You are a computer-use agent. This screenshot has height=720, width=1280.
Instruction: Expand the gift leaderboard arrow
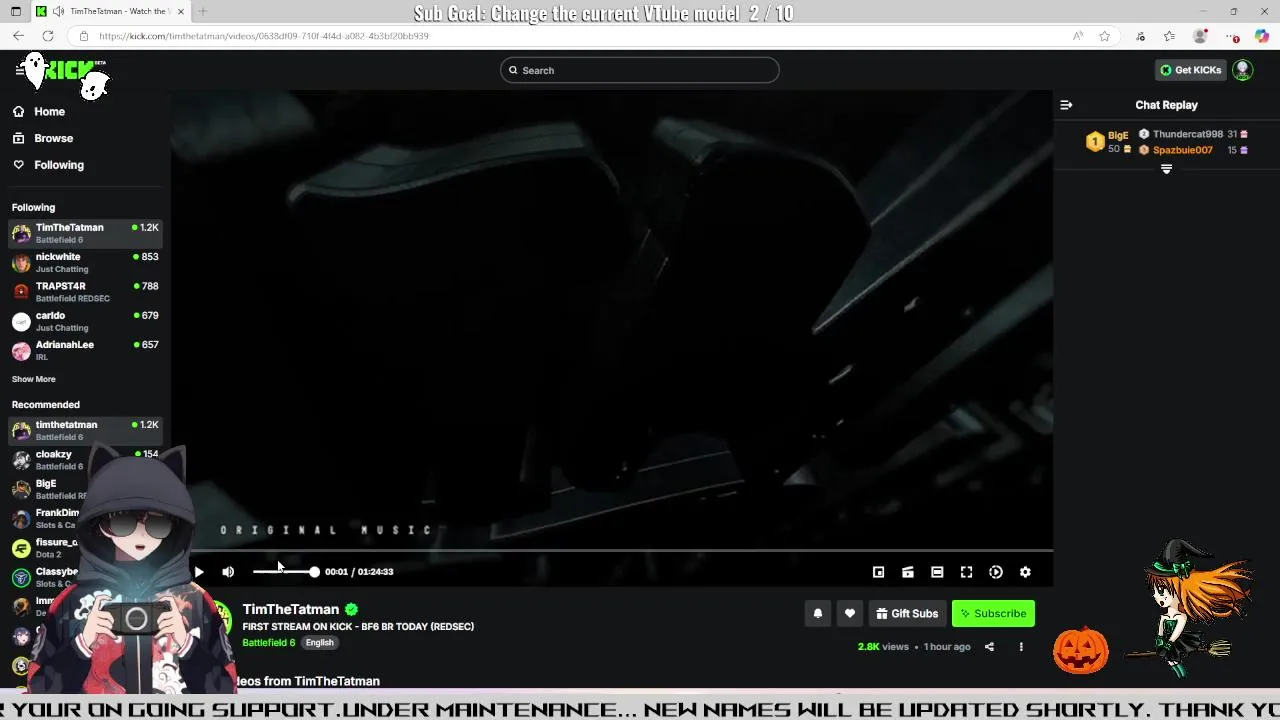pos(1166,170)
